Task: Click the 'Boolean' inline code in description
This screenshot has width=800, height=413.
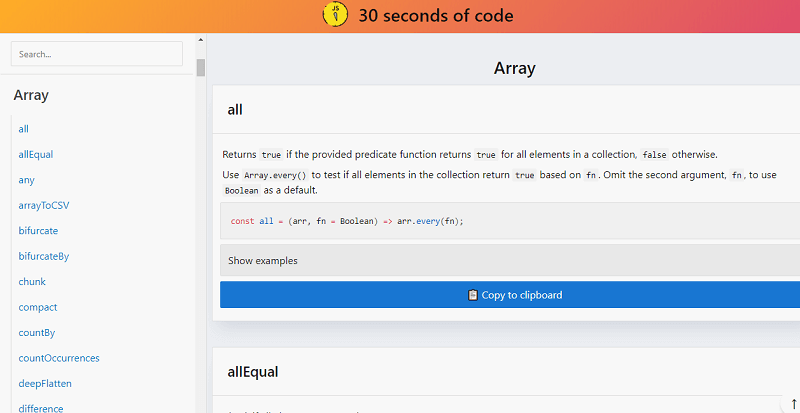Action: pos(242,191)
